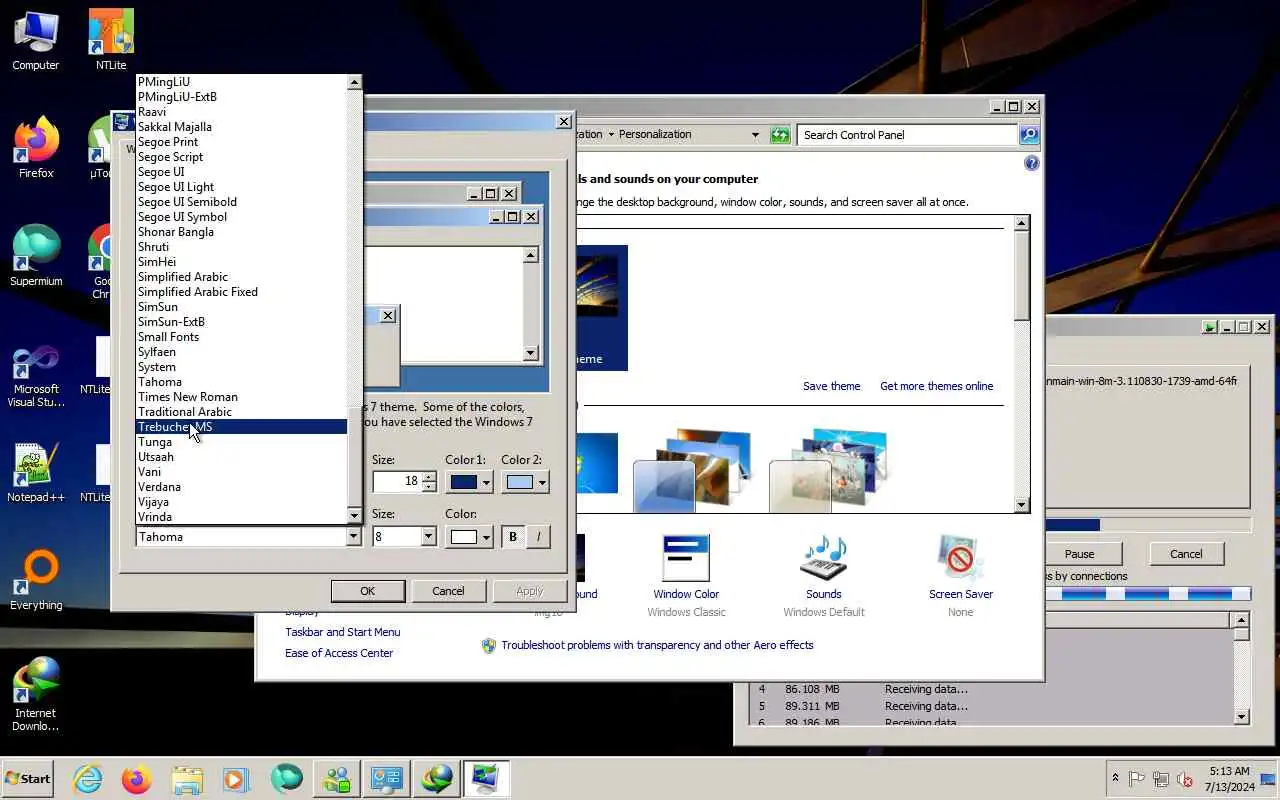Screen dimensions: 1280x800
Task: Click the muted volume tray icon
Action: tap(1185, 779)
